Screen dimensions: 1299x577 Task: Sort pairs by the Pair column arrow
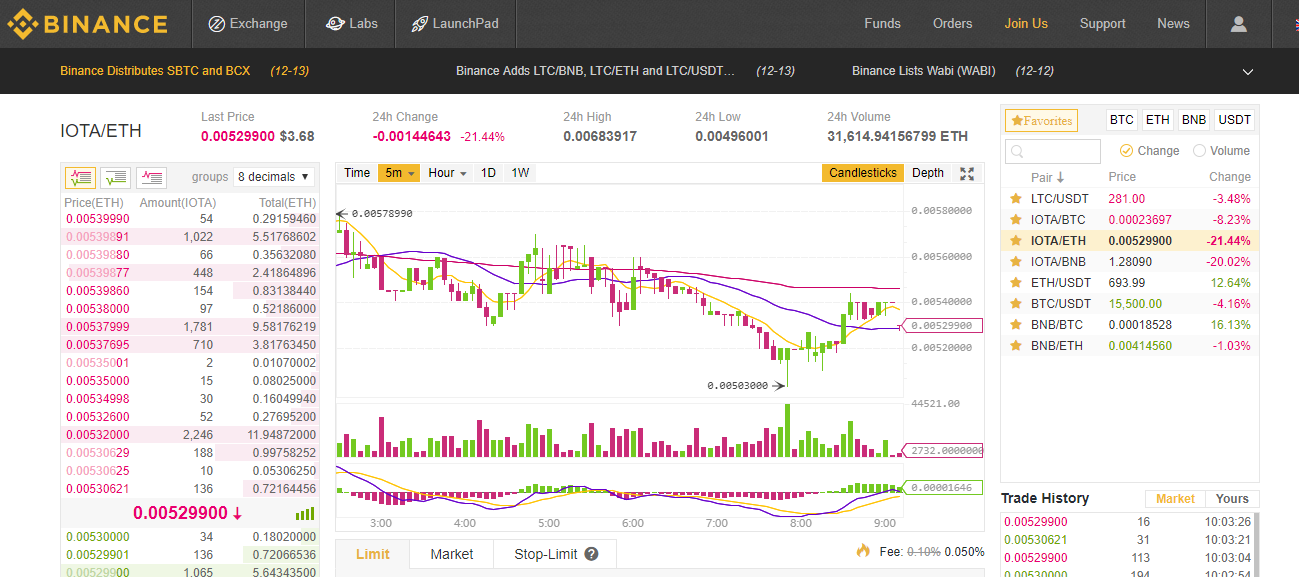[x=1061, y=177]
